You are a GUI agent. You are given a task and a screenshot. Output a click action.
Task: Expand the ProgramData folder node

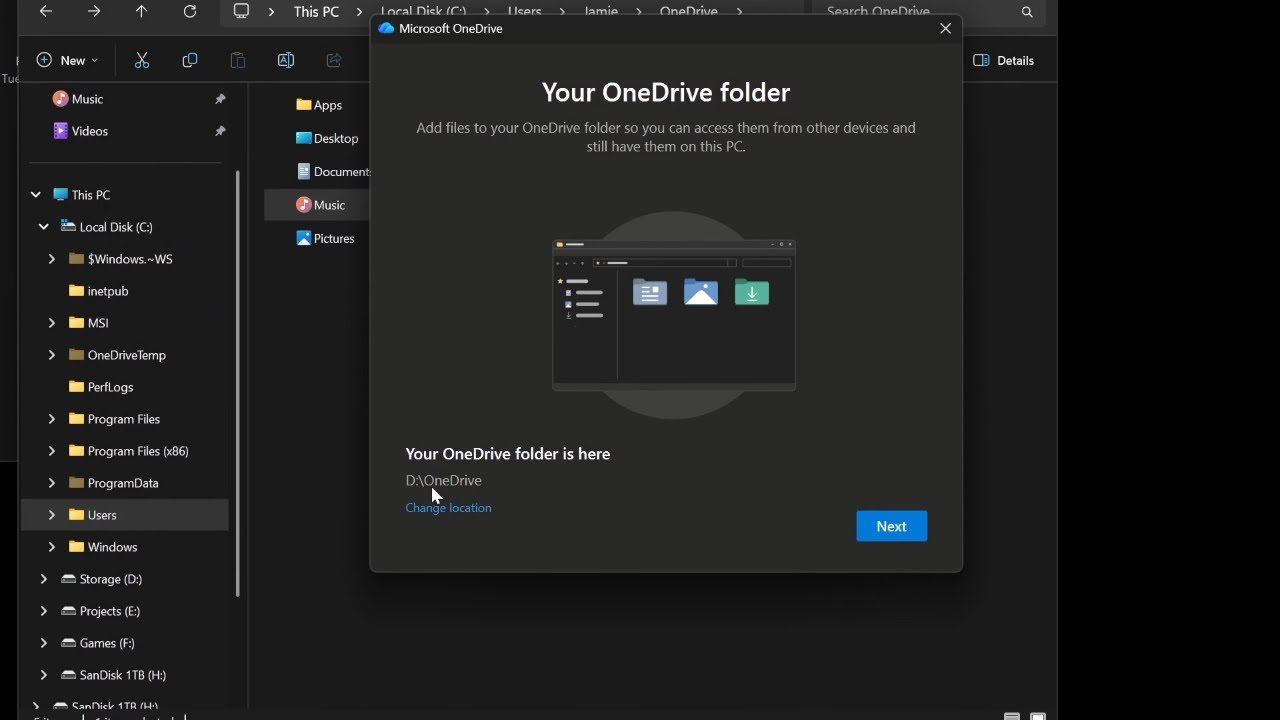(52, 483)
